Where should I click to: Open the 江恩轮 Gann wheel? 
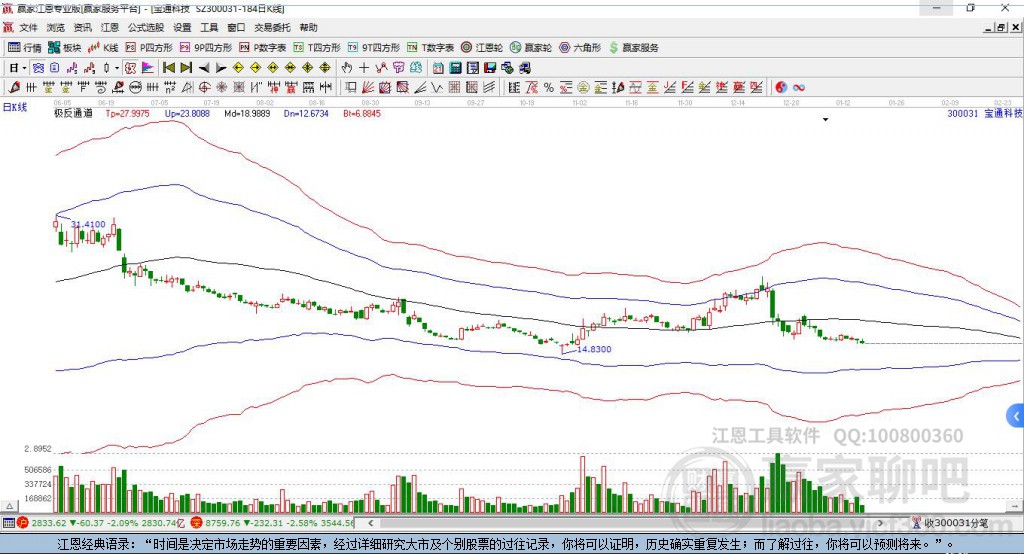click(482, 48)
